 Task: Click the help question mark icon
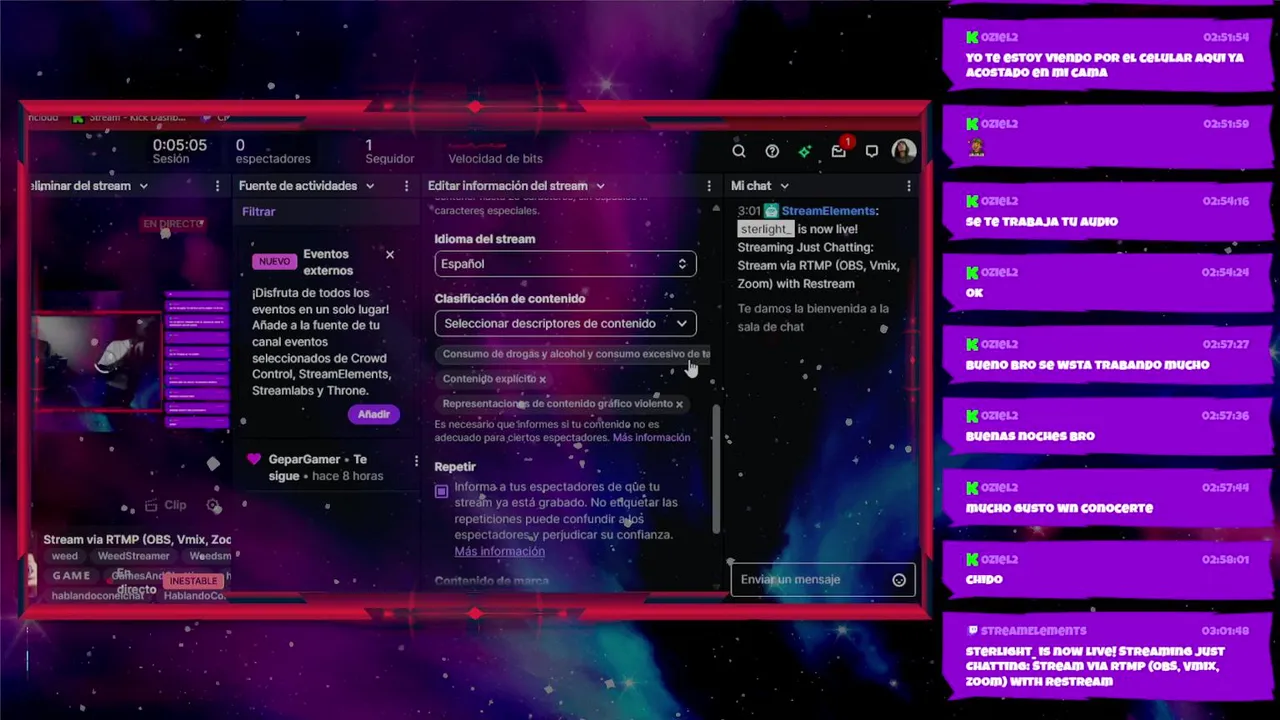point(772,151)
